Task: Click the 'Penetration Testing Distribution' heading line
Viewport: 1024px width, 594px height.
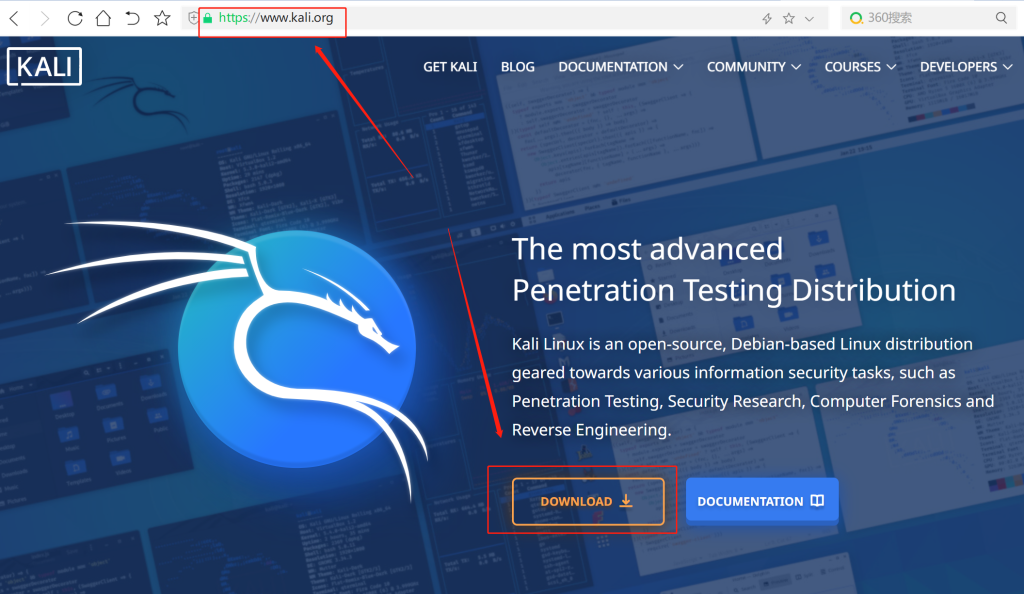Action: (733, 290)
